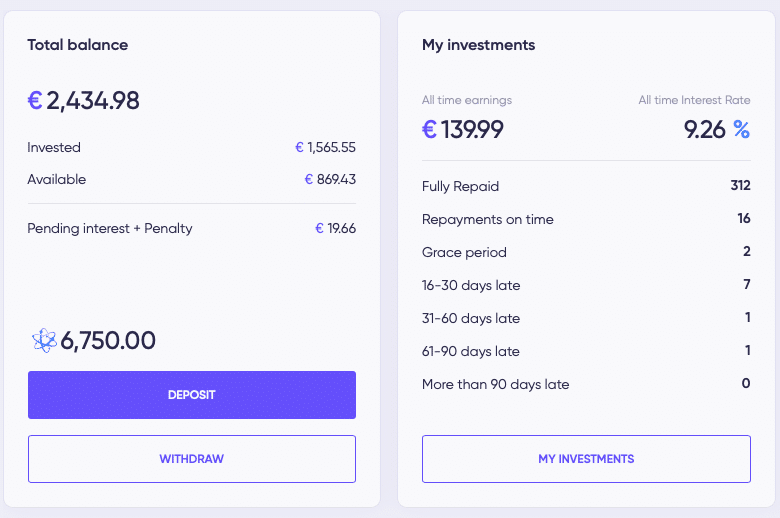780x518 pixels.
Task: Select the Repayments on time row
Action: pos(586,219)
